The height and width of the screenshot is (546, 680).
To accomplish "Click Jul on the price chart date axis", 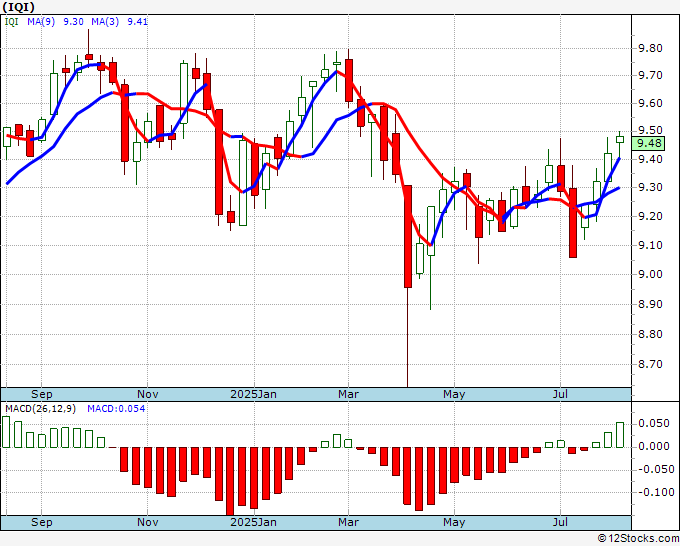I will (560, 394).
